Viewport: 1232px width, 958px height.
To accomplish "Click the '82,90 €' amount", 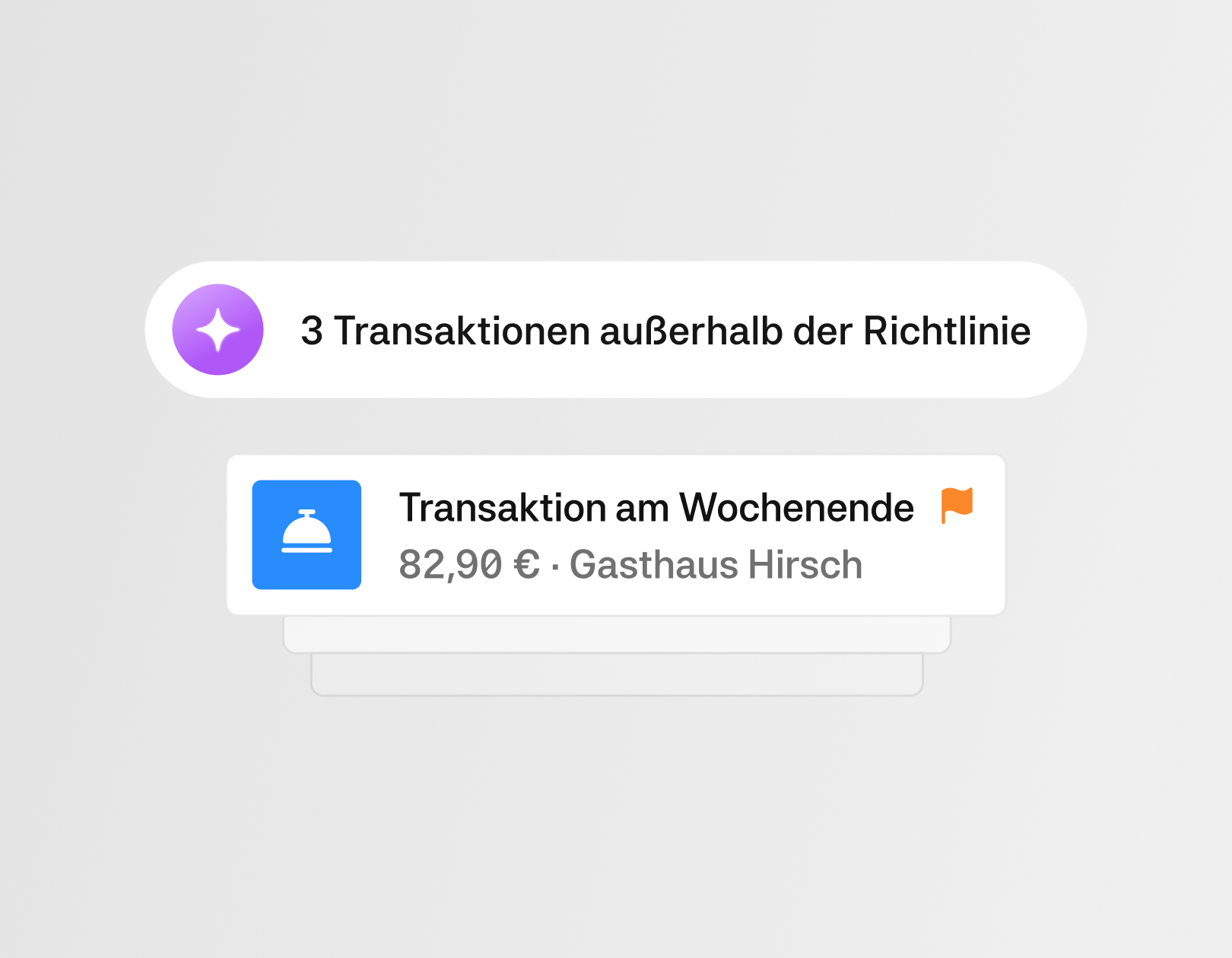I will click(x=469, y=565).
